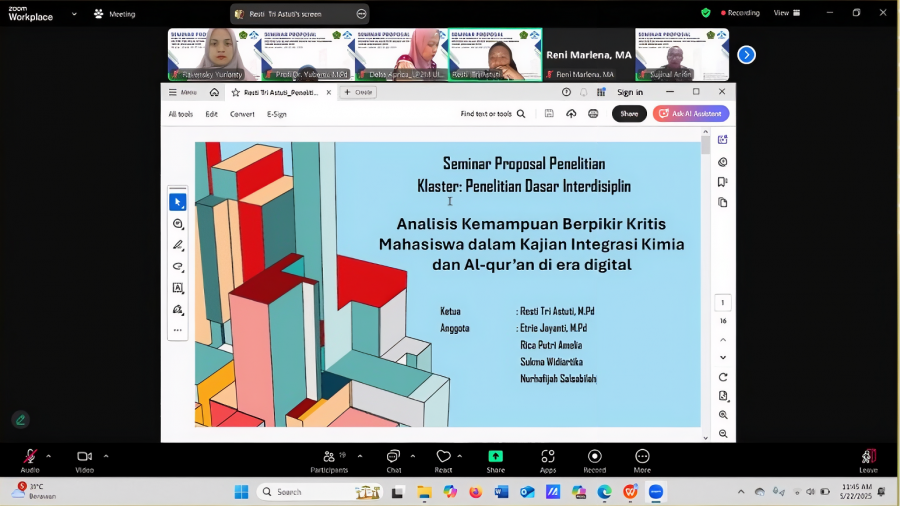Image resolution: width=900 pixels, height=506 pixels.
Task: Show next participants with the blue arrow
Action: click(746, 55)
